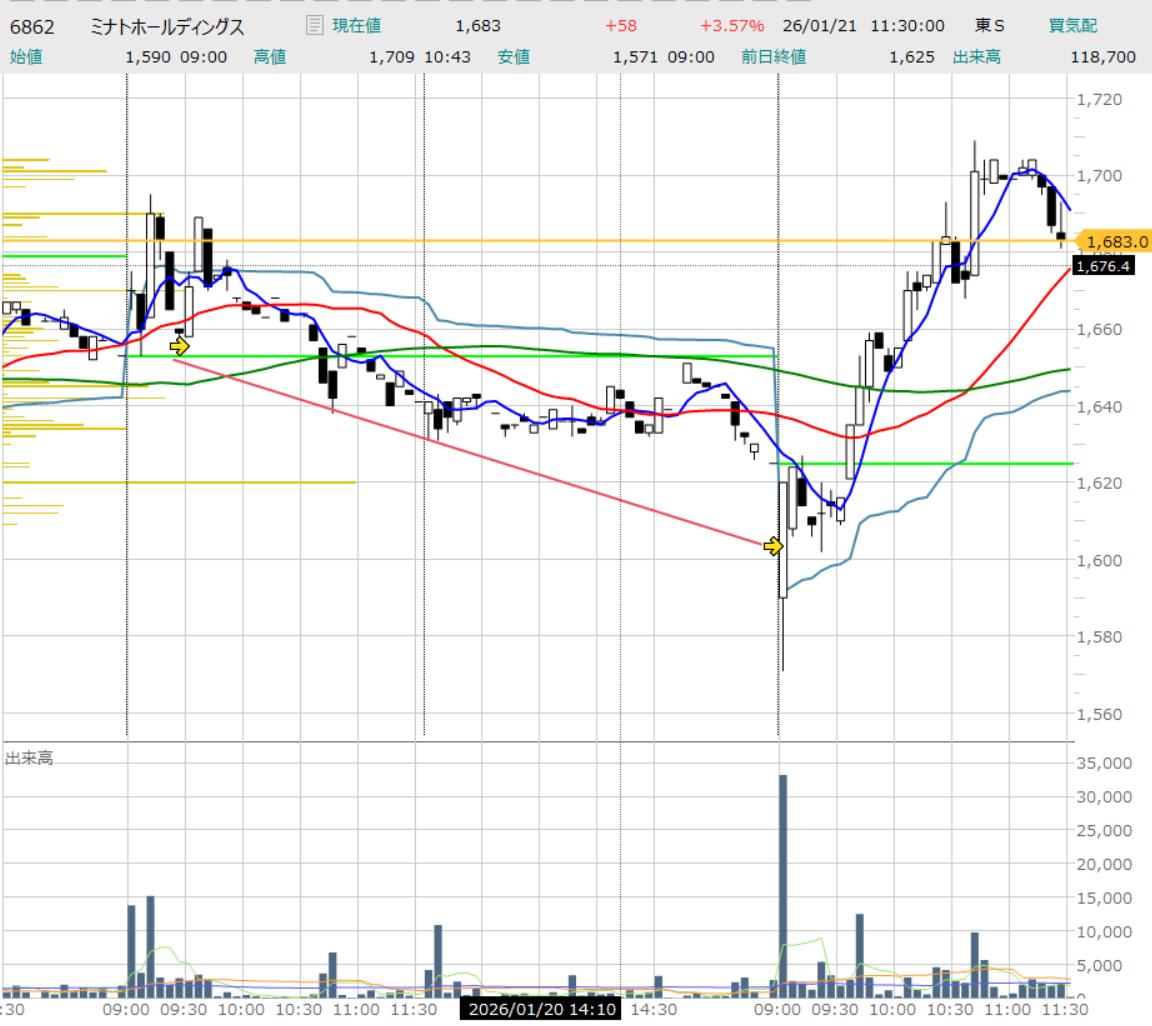The height and width of the screenshot is (1026, 1152).
Task: Click the 2026/01/20 14:10 time cursor label
Action: point(541,1009)
